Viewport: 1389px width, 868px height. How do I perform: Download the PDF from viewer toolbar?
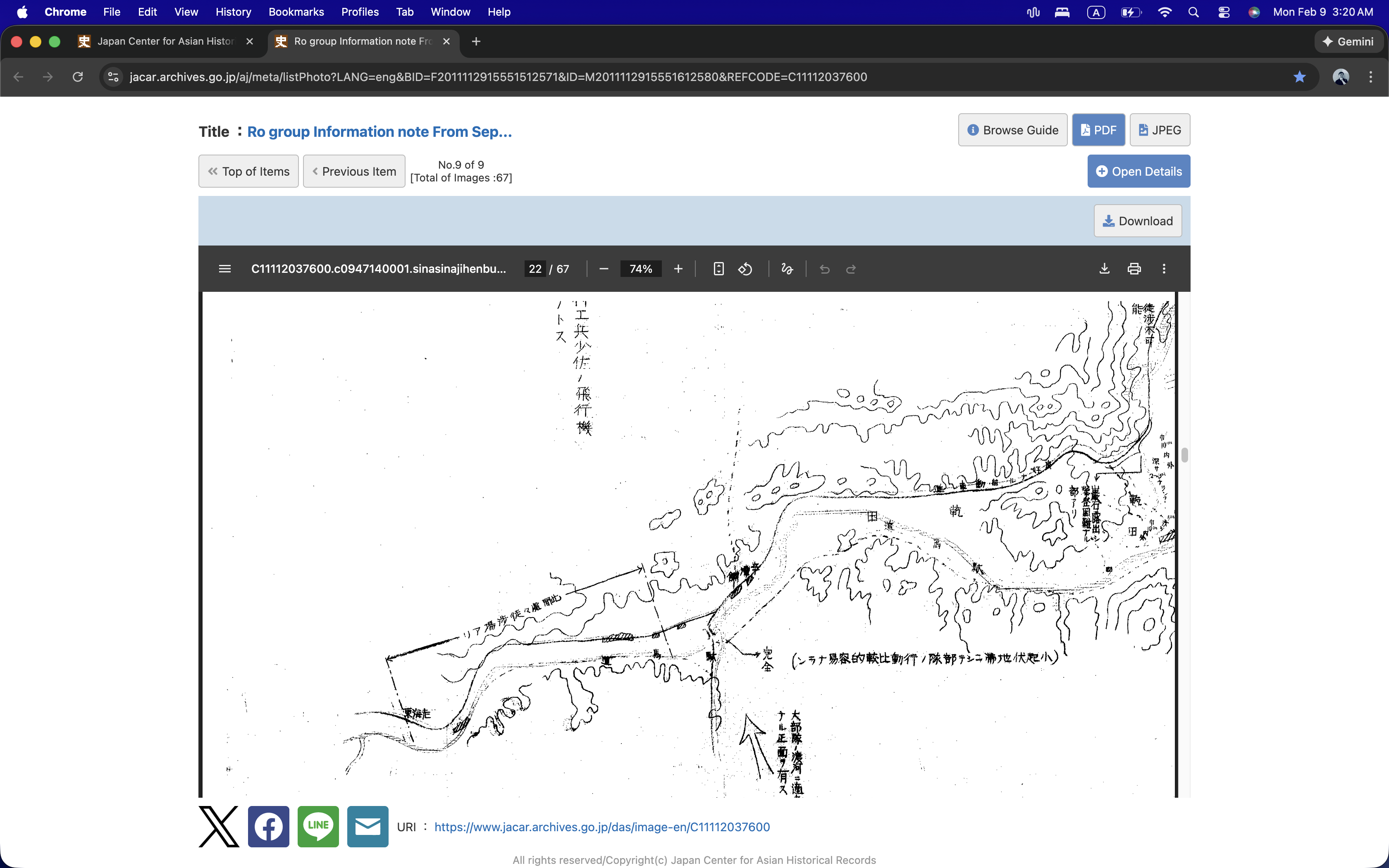(x=1104, y=269)
